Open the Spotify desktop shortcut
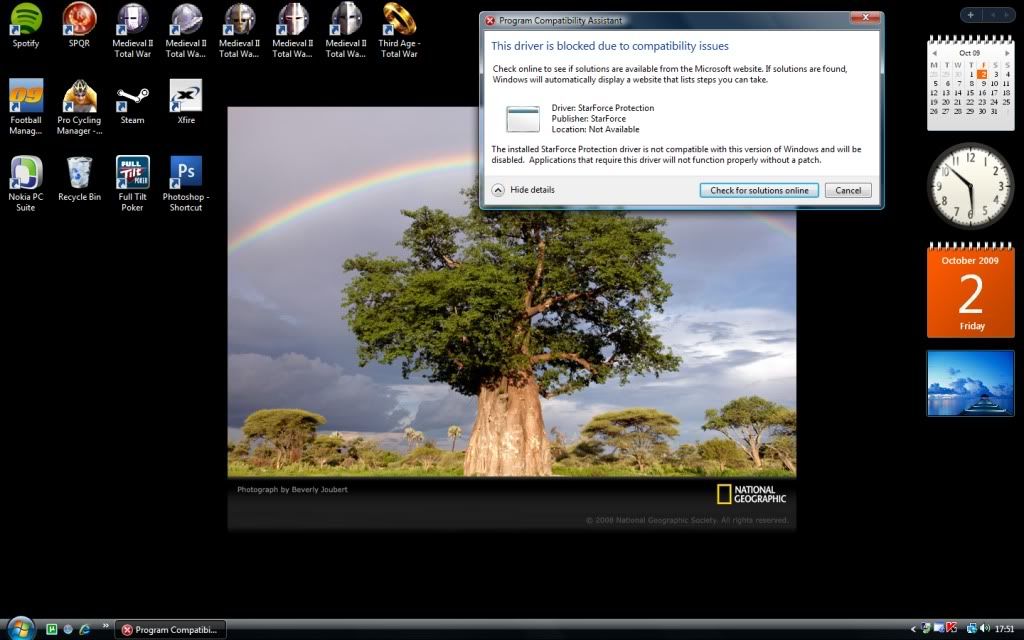Screen dimensions: 1024x640 [x=25, y=25]
